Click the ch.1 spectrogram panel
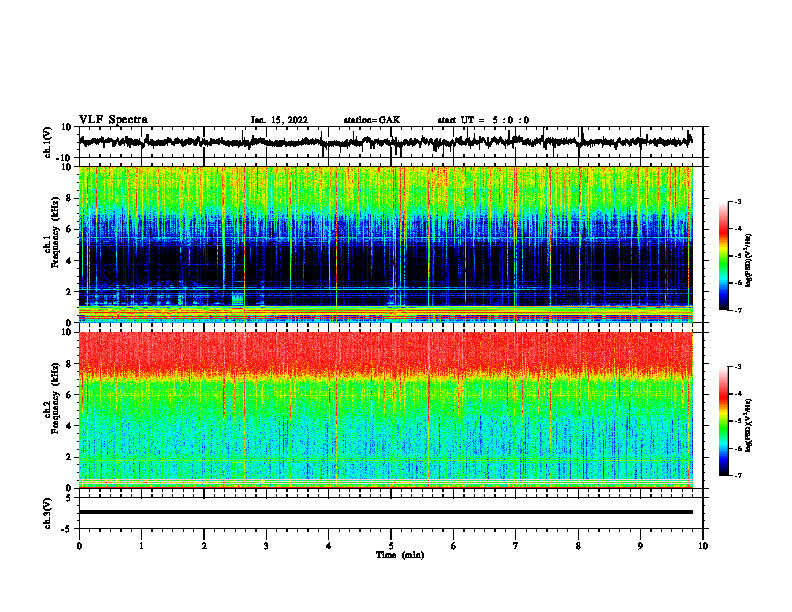792x612 pixels. pos(386,244)
